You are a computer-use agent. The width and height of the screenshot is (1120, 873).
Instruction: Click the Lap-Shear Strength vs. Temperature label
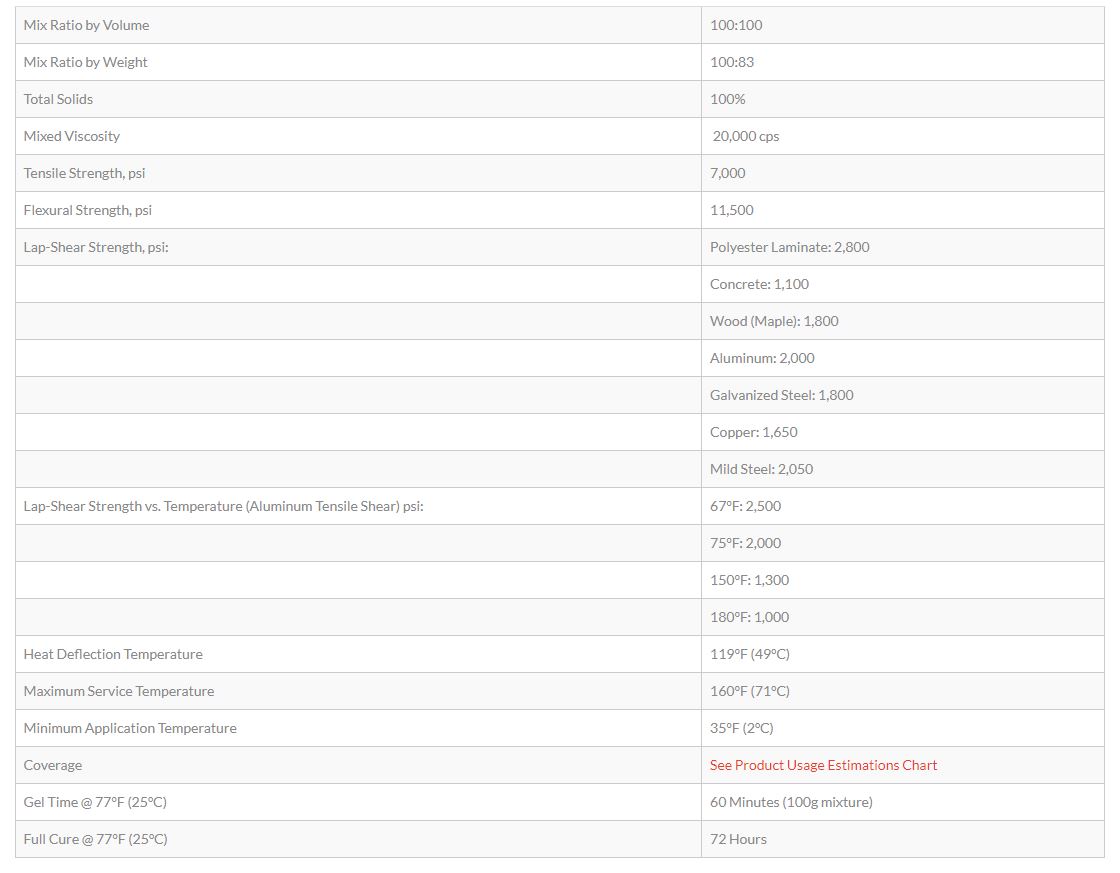tap(223, 506)
